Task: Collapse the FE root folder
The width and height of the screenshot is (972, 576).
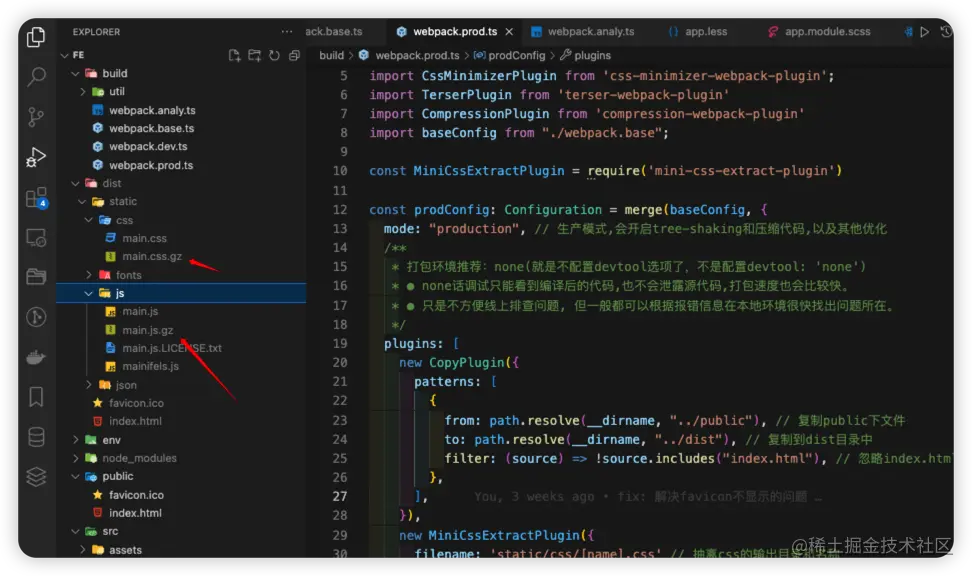Action: pyautogui.click(x=64, y=55)
